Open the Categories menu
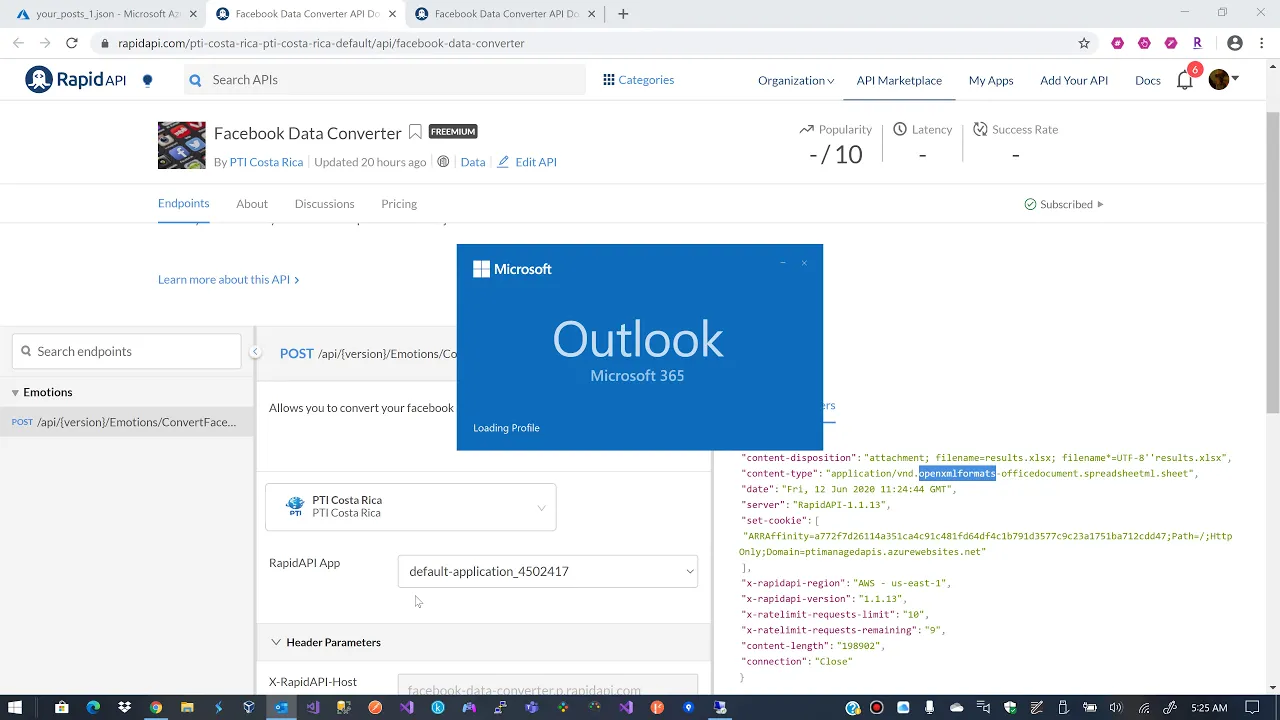This screenshot has height=720, width=1280. pyautogui.click(x=638, y=80)
